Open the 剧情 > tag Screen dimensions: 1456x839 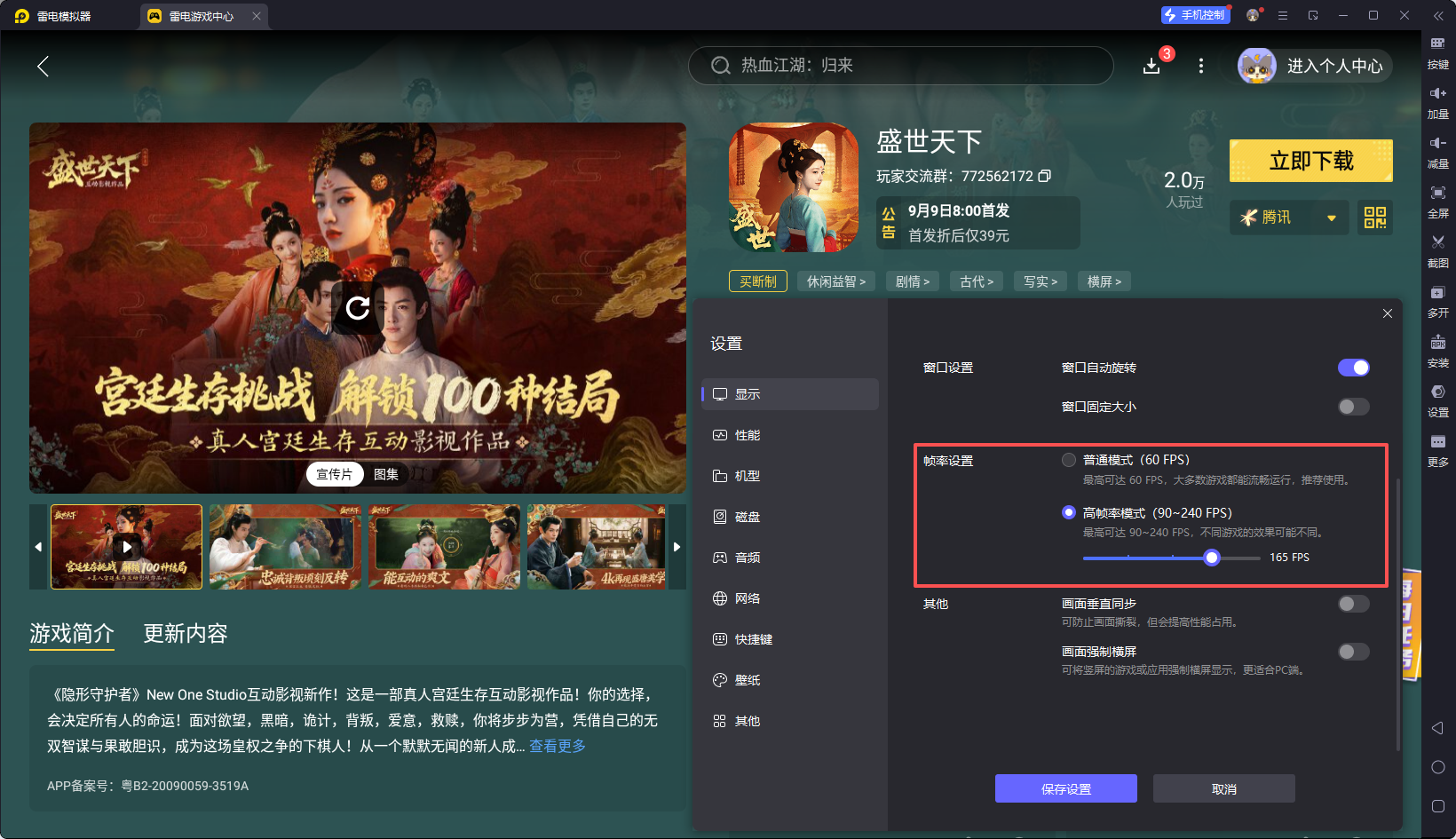click(x=913, y=281)
